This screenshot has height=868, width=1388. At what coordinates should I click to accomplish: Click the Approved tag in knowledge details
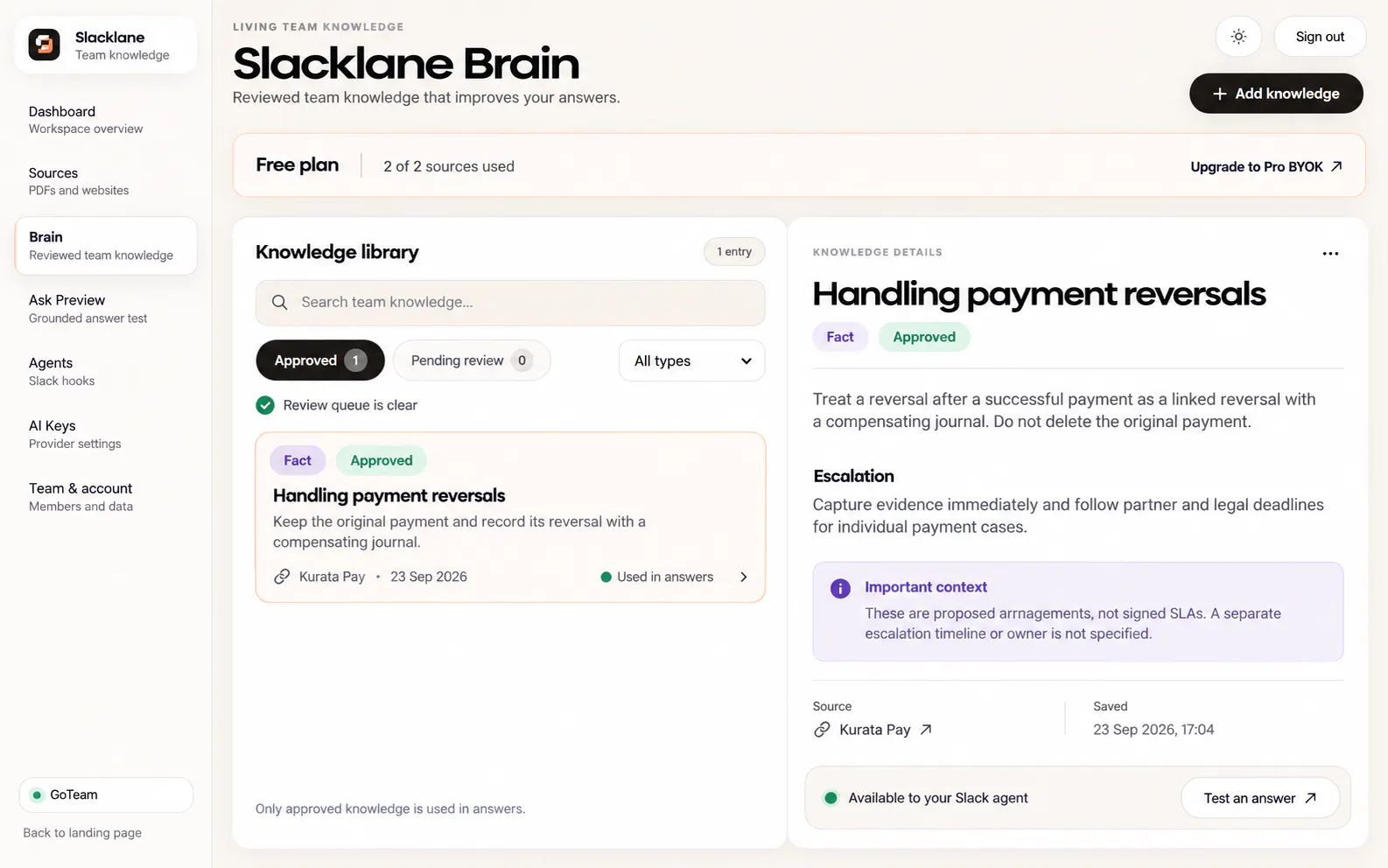coord(924,337)
